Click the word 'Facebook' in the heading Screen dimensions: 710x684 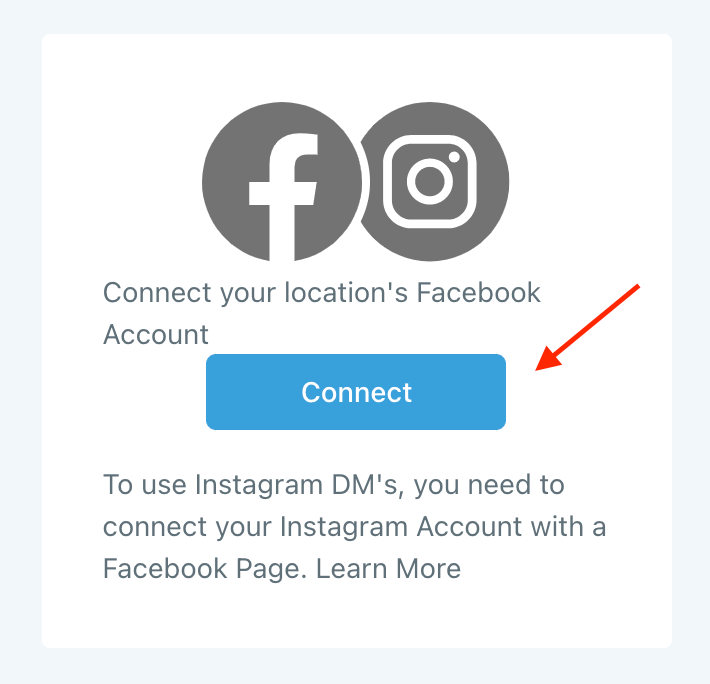[x=478, y=292]
